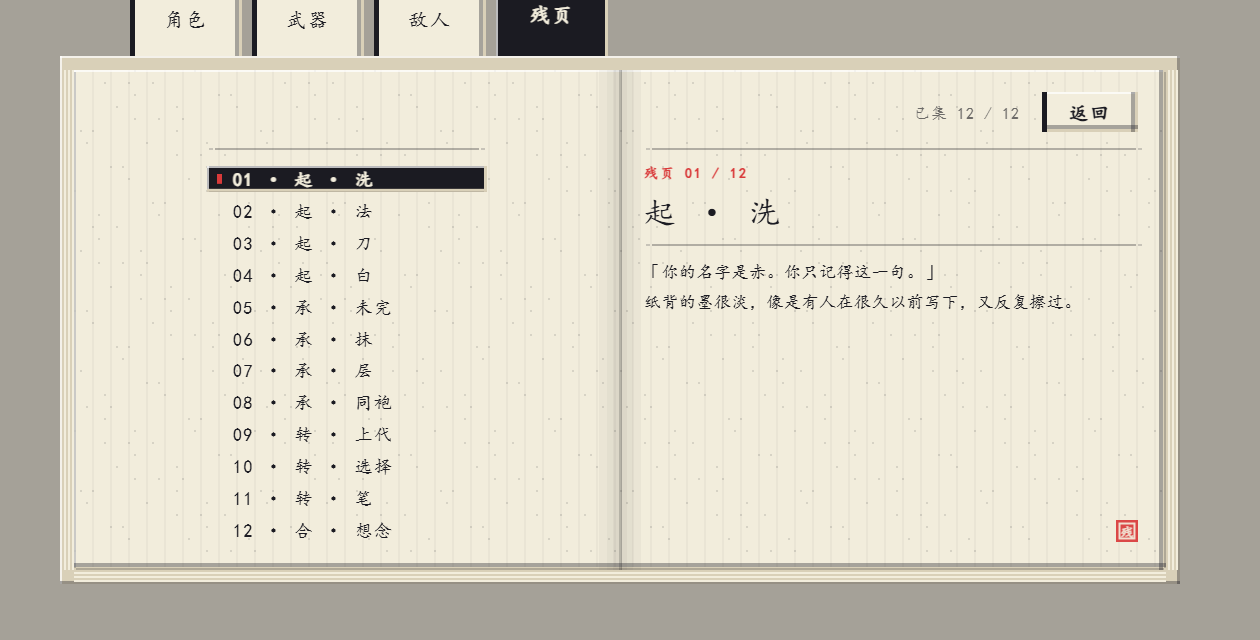Image resolution: width=1260 pixels, height=640 pixels.
Task: Click the 返回 button
Action: click(1089, 112)
